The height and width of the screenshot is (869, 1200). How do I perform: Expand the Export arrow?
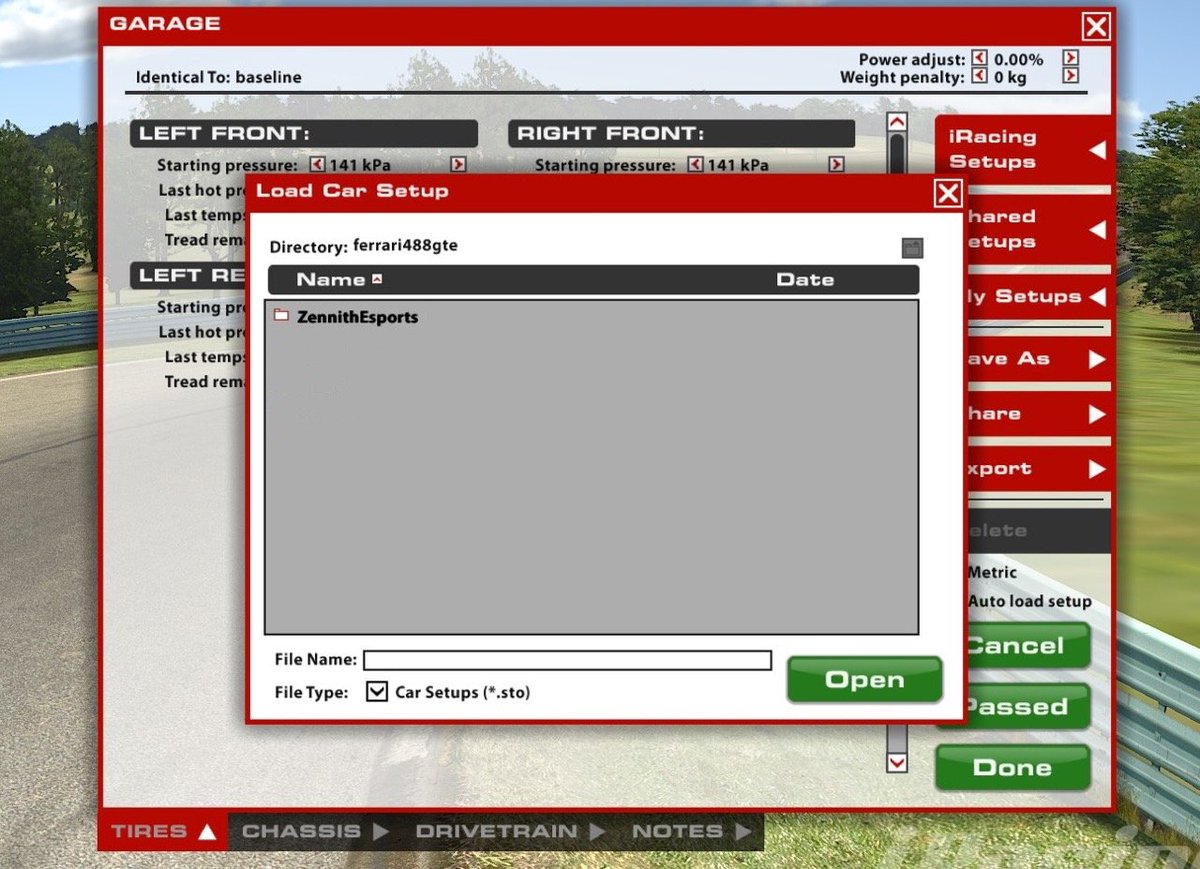pos(1097,469)
